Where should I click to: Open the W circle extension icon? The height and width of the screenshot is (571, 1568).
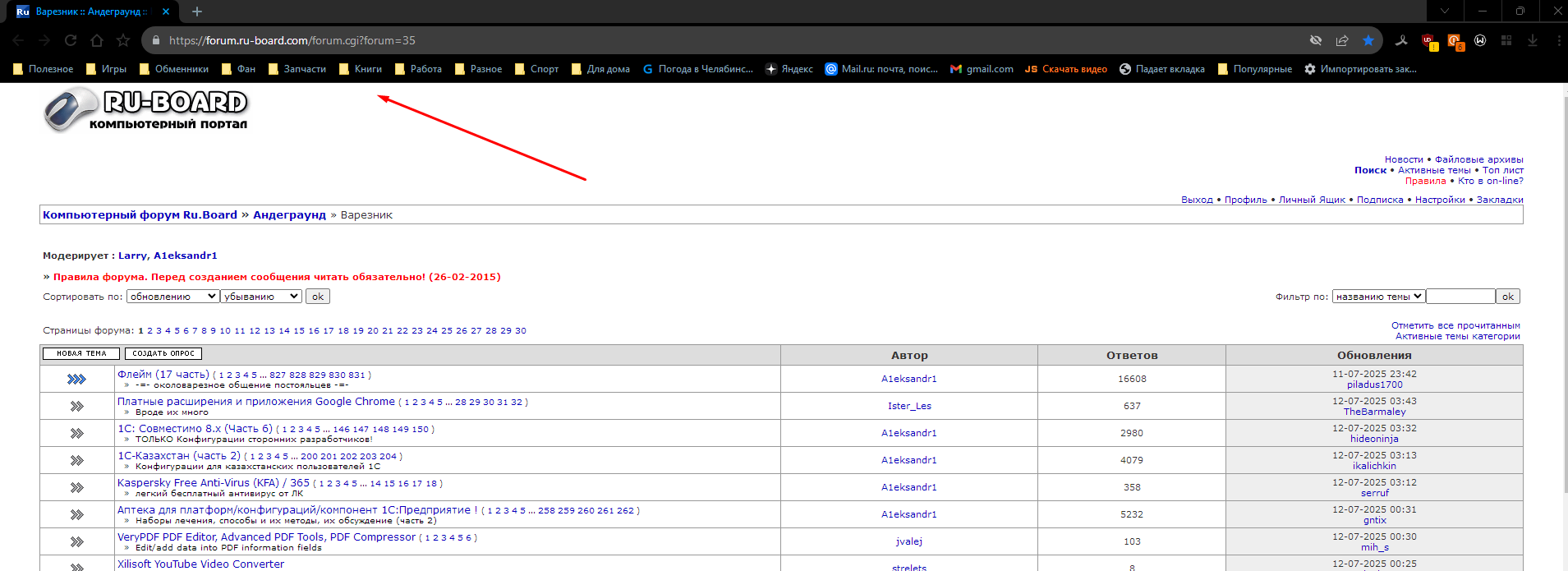click(1480, 40)
